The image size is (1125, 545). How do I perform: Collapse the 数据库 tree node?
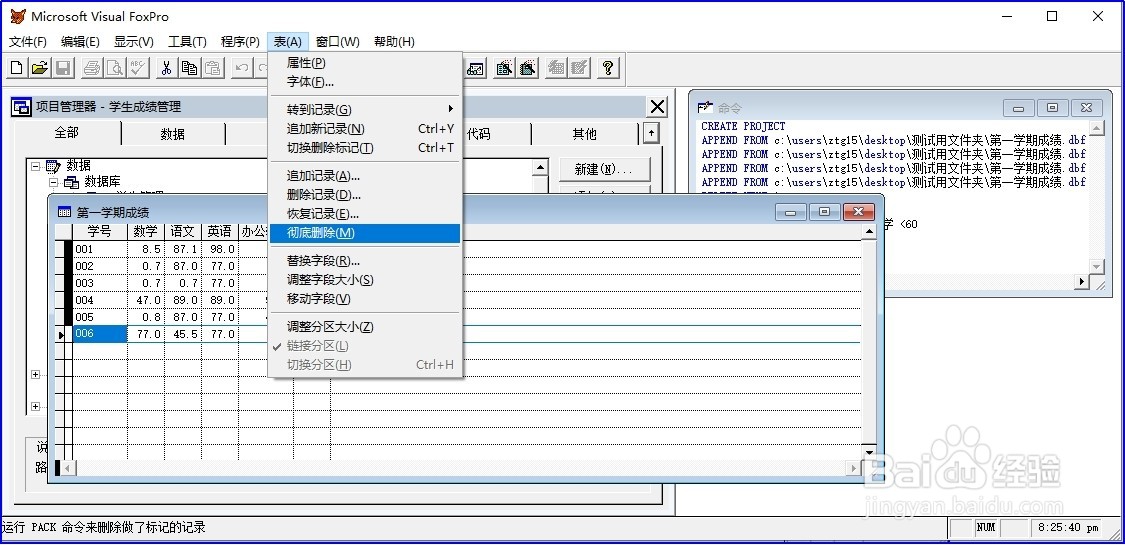click(x=53, y=182)
